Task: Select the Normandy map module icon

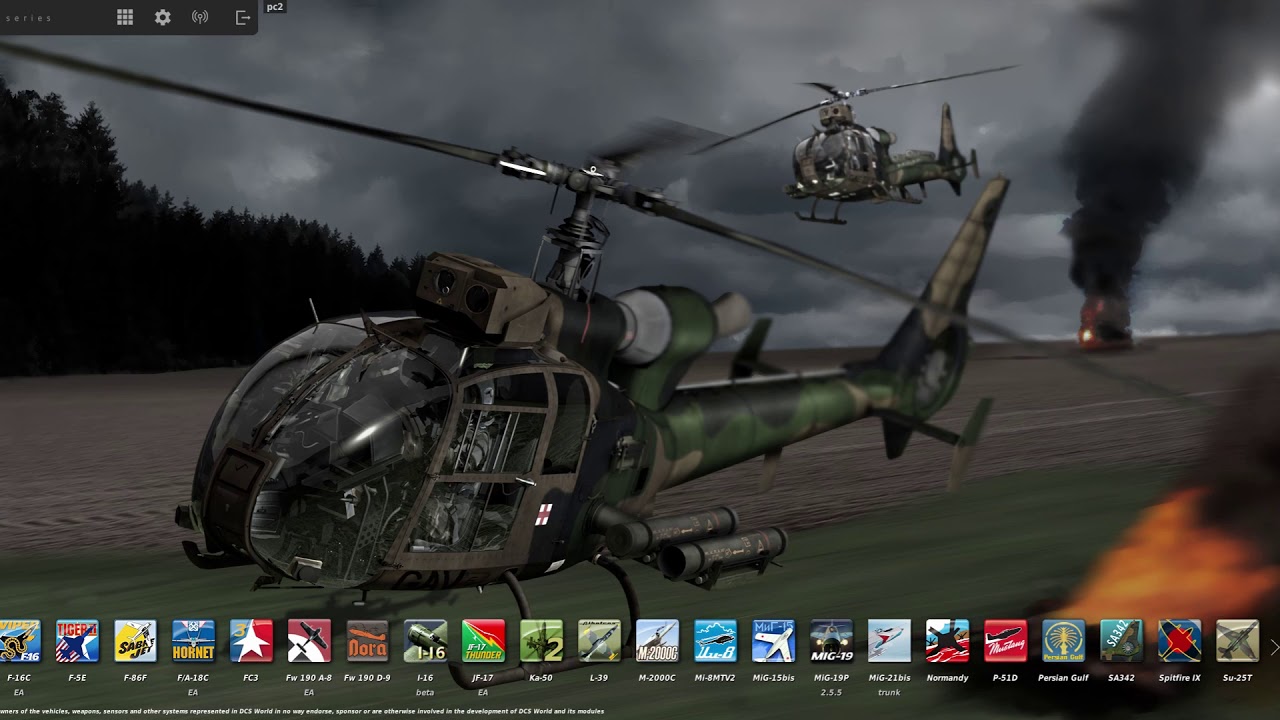Action: 947,641
